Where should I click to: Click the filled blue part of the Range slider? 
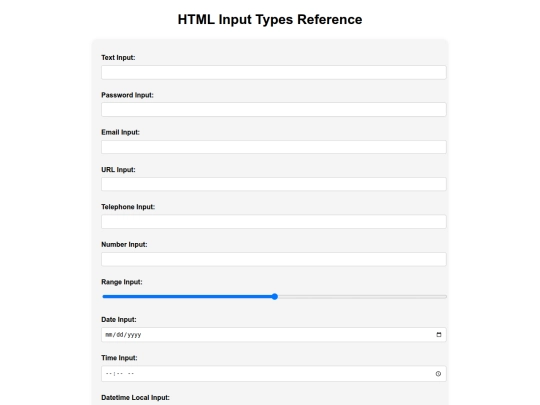pos(187,297)
